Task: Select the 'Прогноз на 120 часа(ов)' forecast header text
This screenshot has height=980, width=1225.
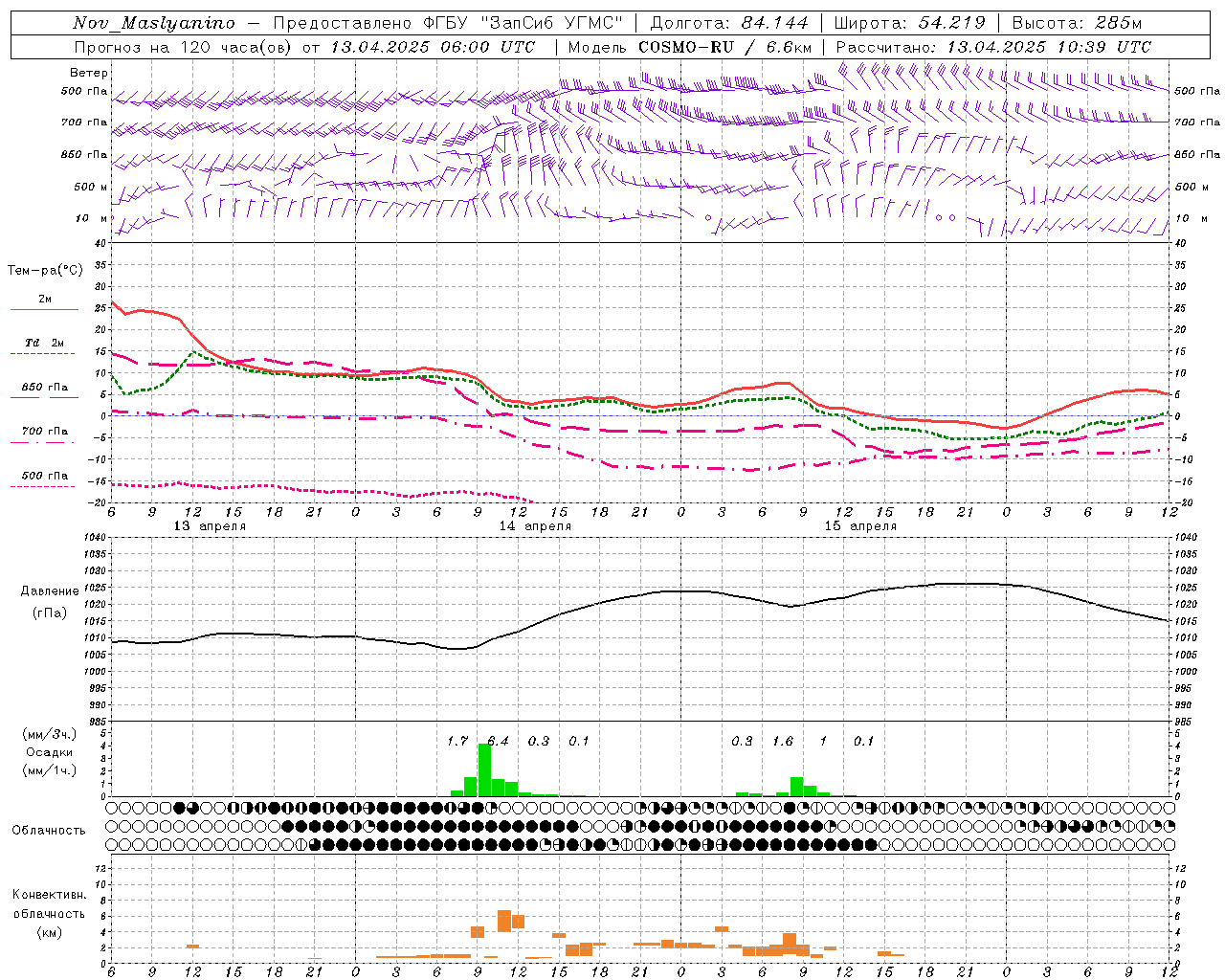Action: (x=183, y=47)
